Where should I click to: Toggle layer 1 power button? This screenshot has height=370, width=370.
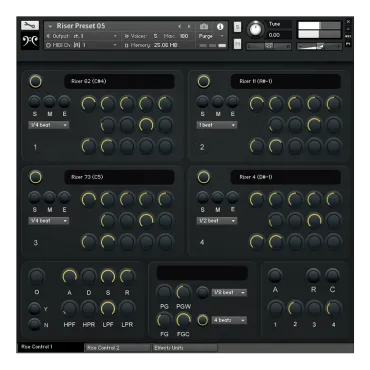pyautogui.click(x=36, y=81)
